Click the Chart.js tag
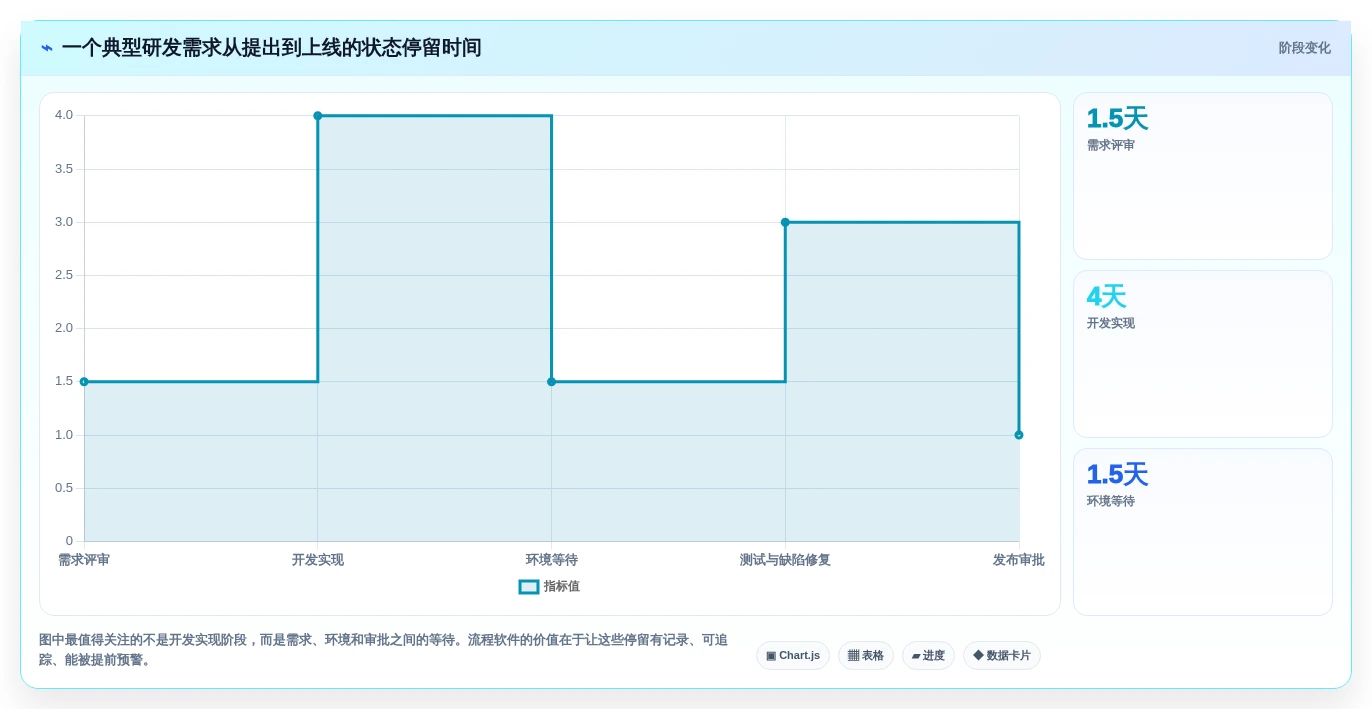 click(x=793, y=656)
